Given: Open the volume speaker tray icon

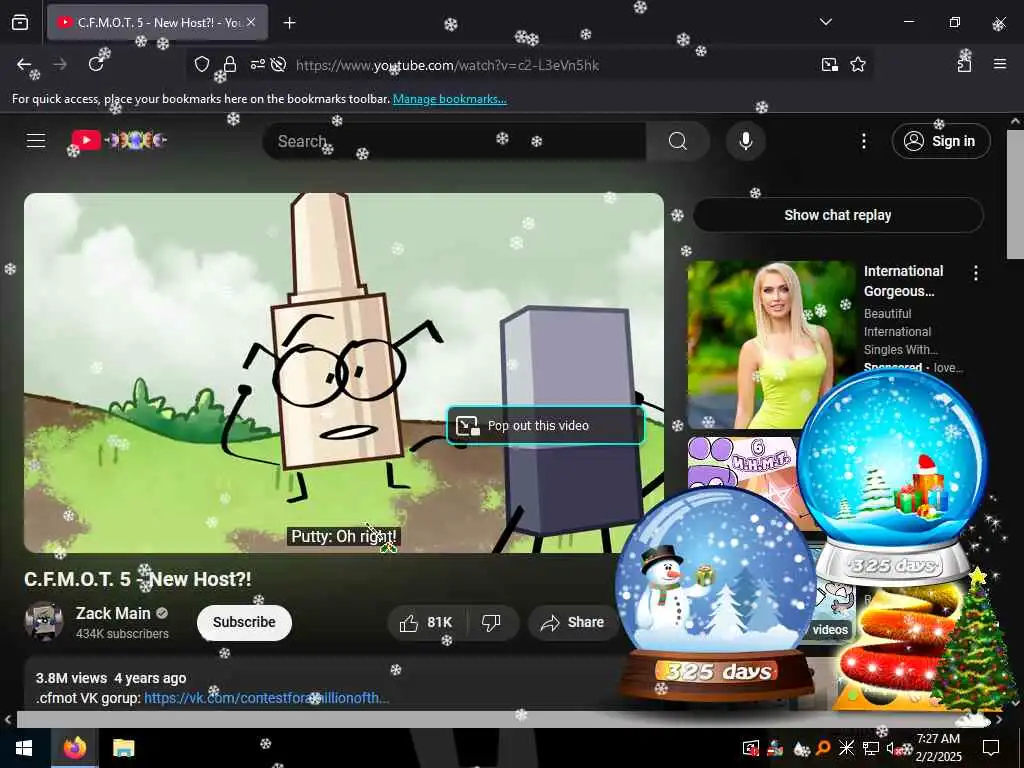Looking at the screenshot, I should (892, 748).
